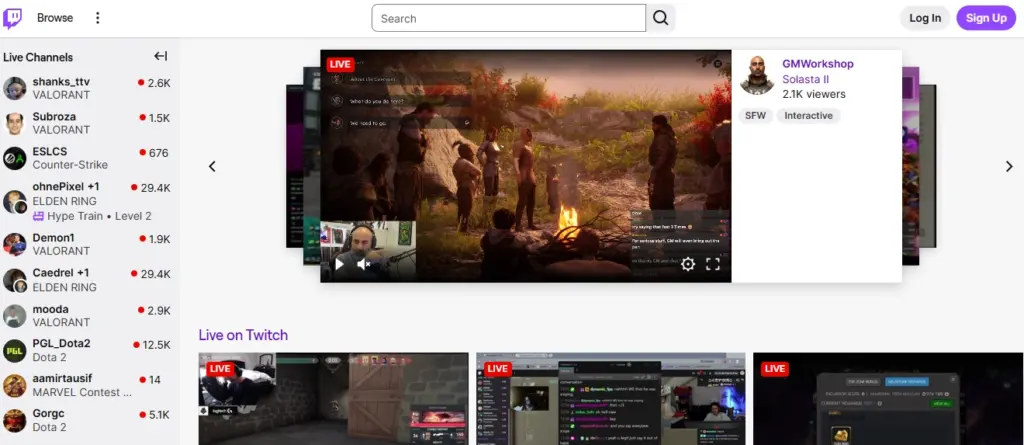Screen dimensions: 1024x445
Task: Open the three-dot more options menu
Action: coord(97,18)
